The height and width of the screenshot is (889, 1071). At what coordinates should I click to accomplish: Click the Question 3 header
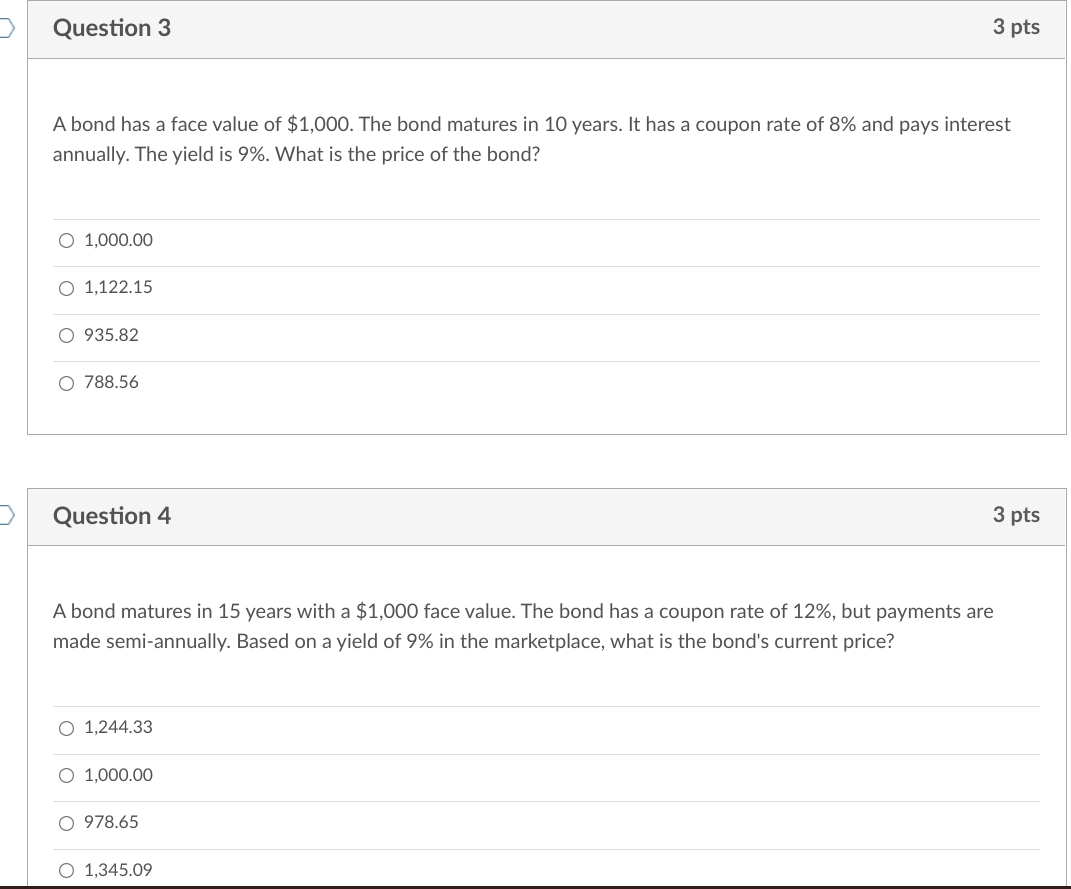pyautogui.click(x=112, y=28)
